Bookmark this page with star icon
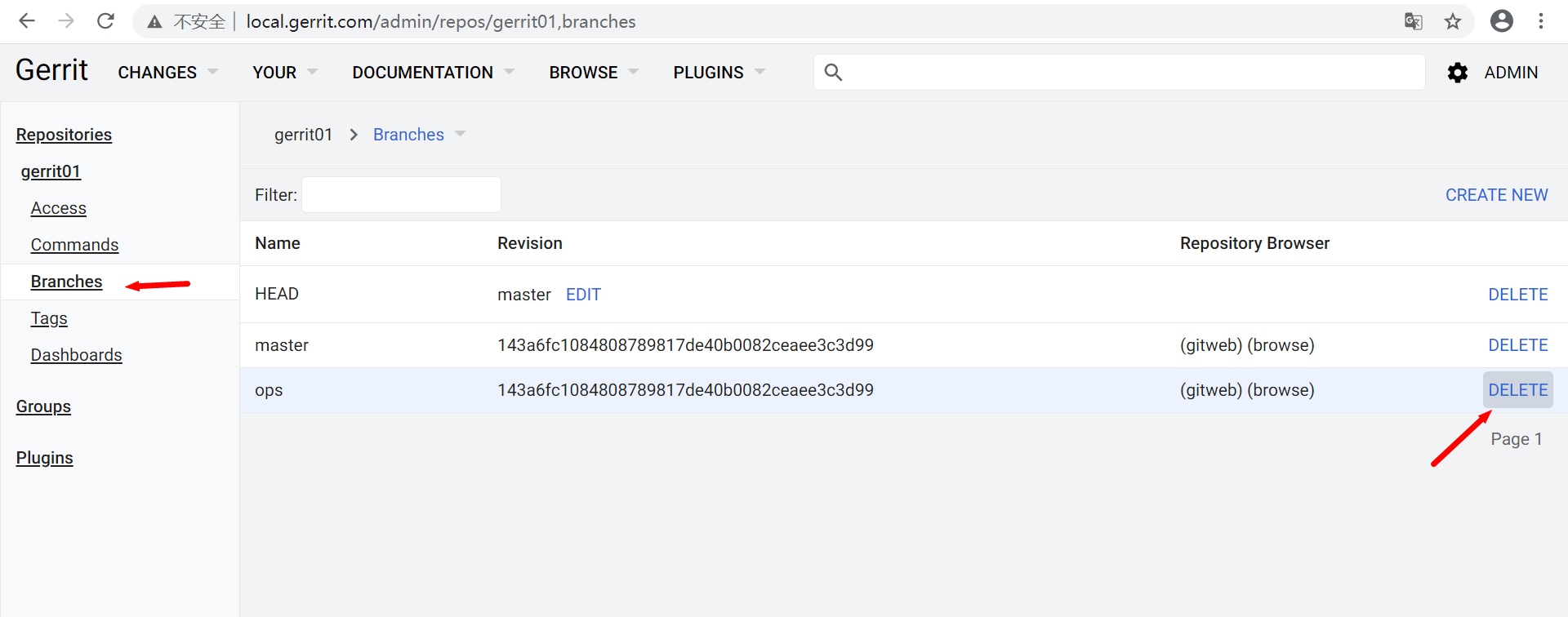 click(1453, 21)
